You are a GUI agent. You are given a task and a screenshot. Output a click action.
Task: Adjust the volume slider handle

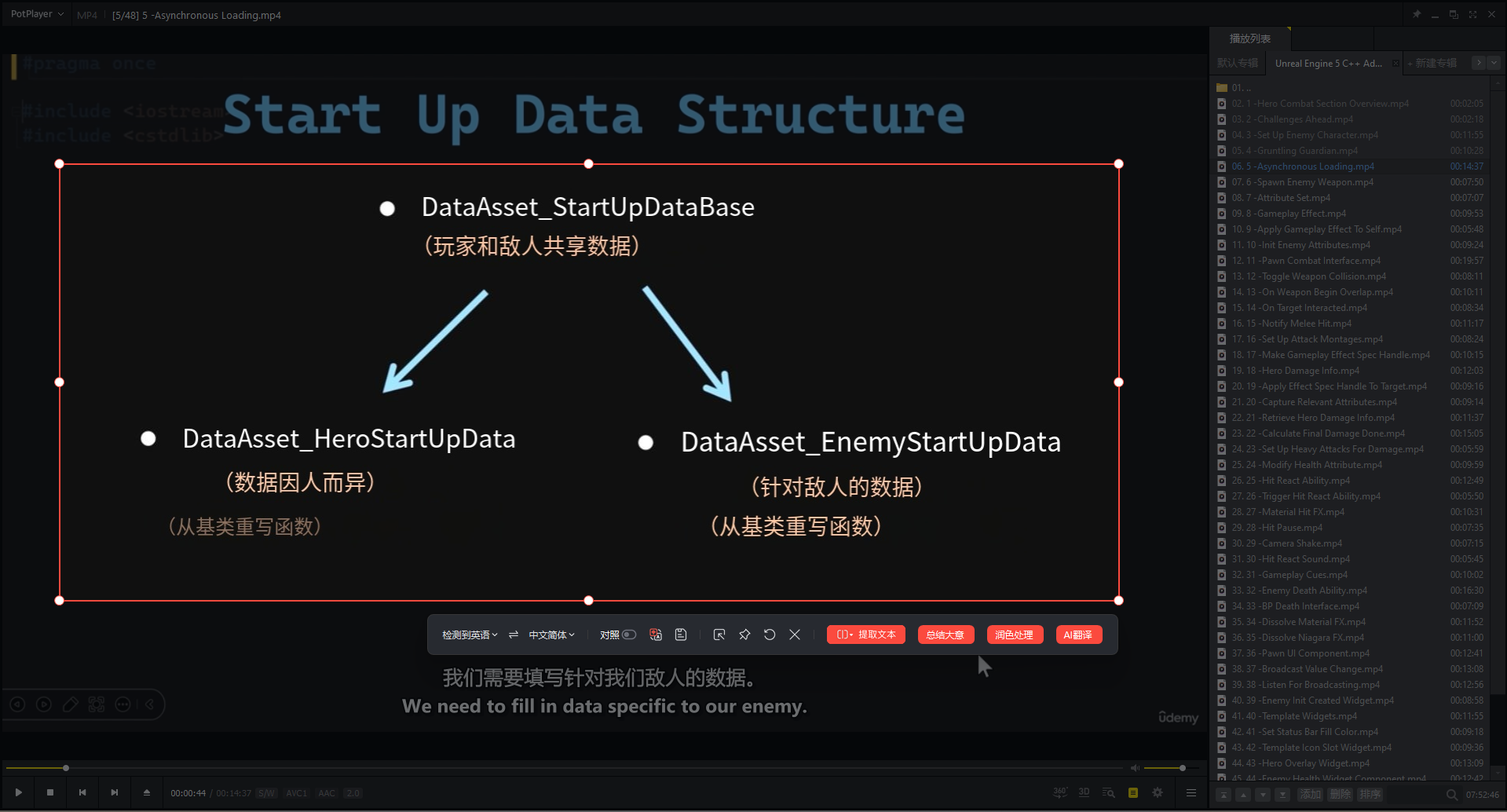(1183, 768)
